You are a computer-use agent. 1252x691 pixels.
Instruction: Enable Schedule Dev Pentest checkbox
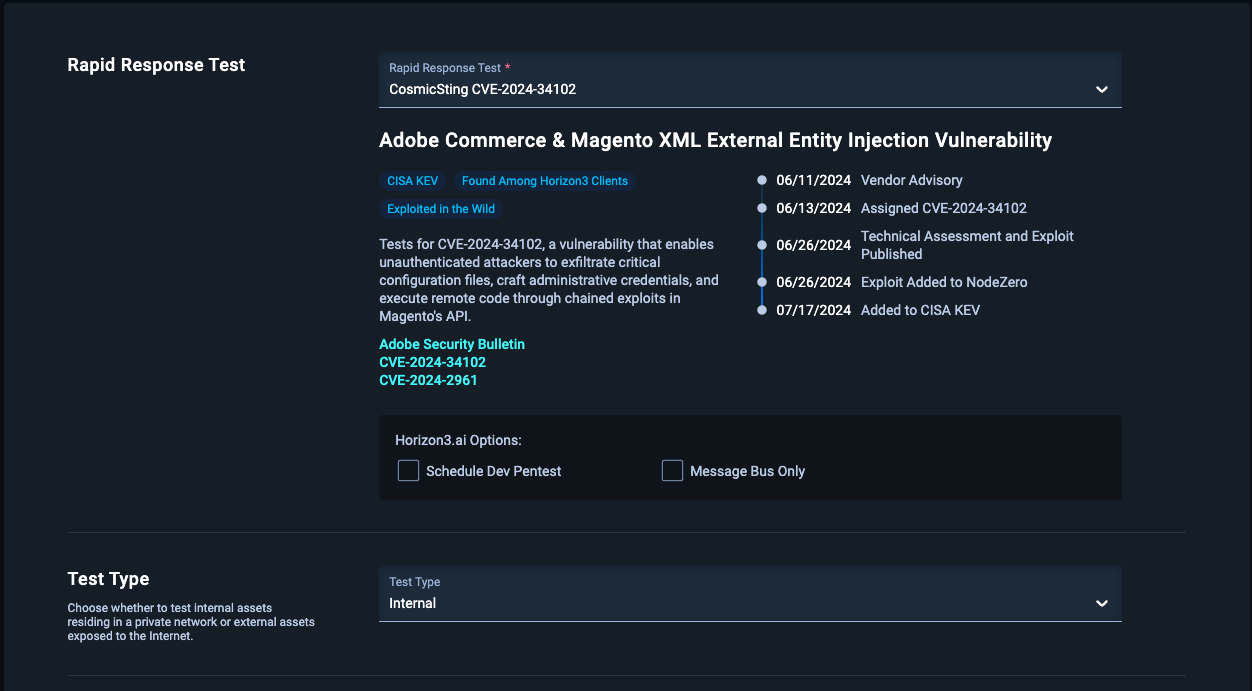click(x=408, y=471)
